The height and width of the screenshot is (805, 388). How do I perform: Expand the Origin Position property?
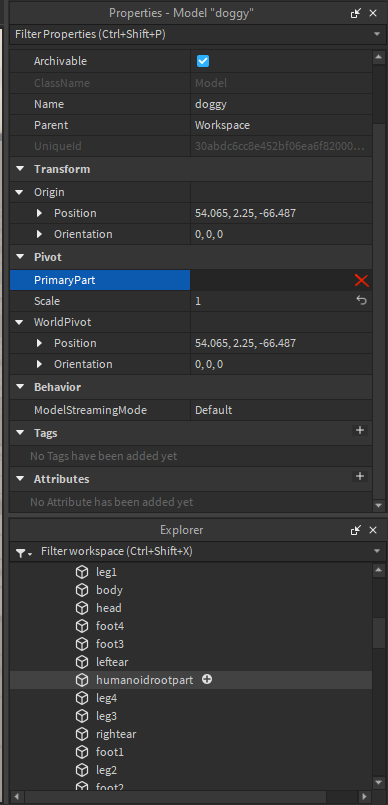[x=40, y=213]
